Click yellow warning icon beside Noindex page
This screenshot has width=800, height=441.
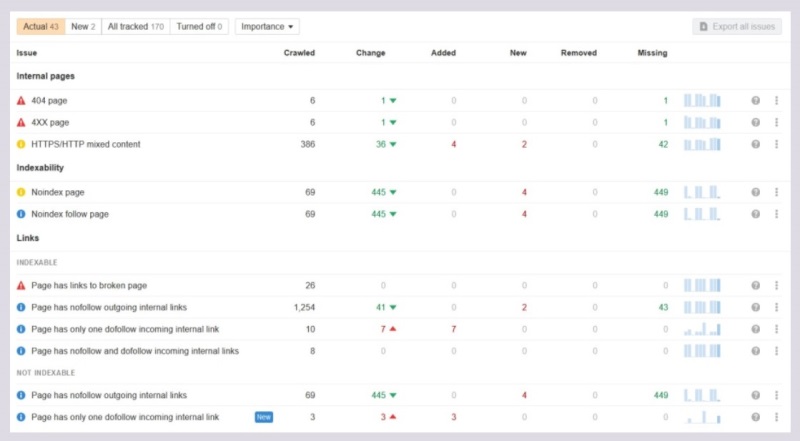[x=22, y=192]
